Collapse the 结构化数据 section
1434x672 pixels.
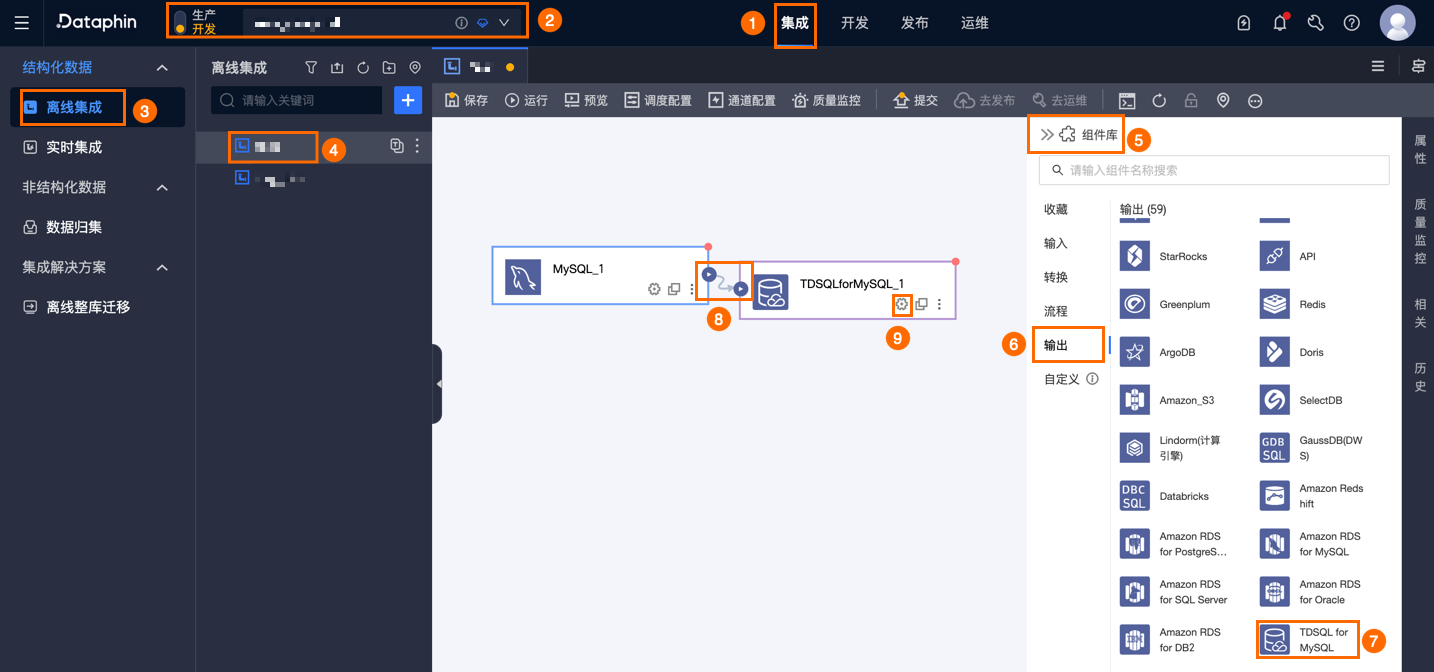[162, 67]
